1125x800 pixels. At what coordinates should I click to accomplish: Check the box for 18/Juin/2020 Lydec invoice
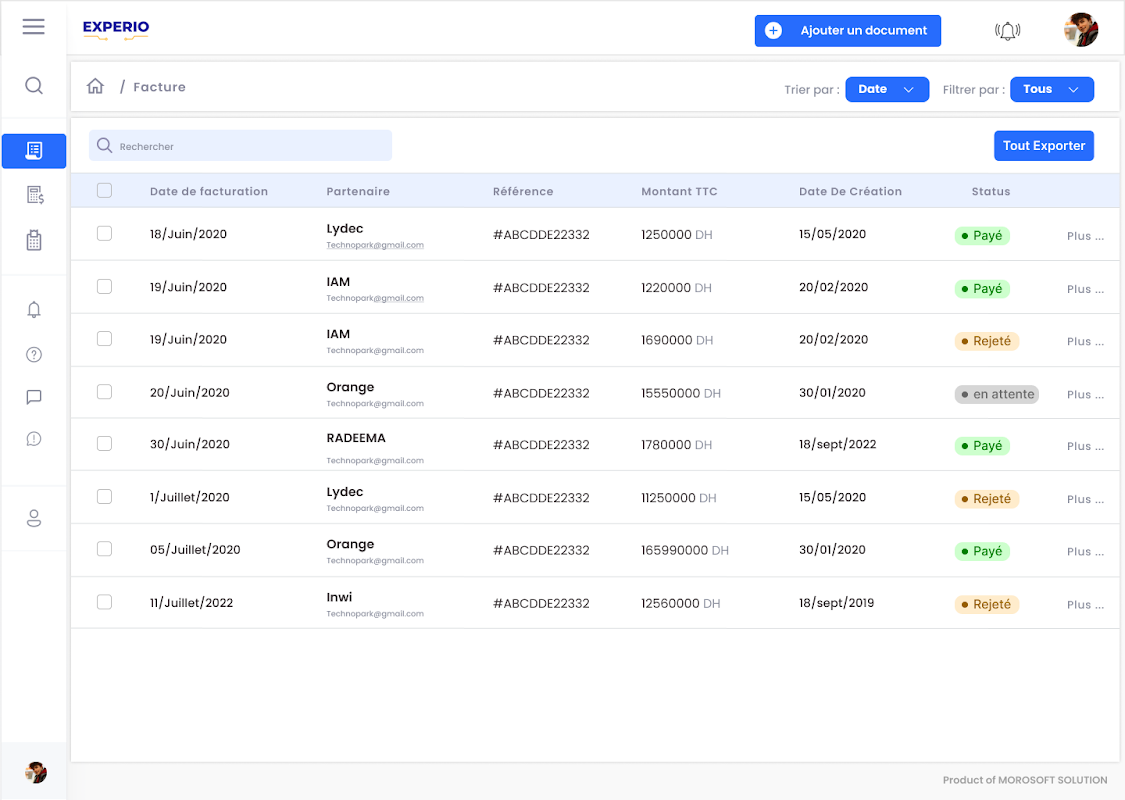point(104,234)
